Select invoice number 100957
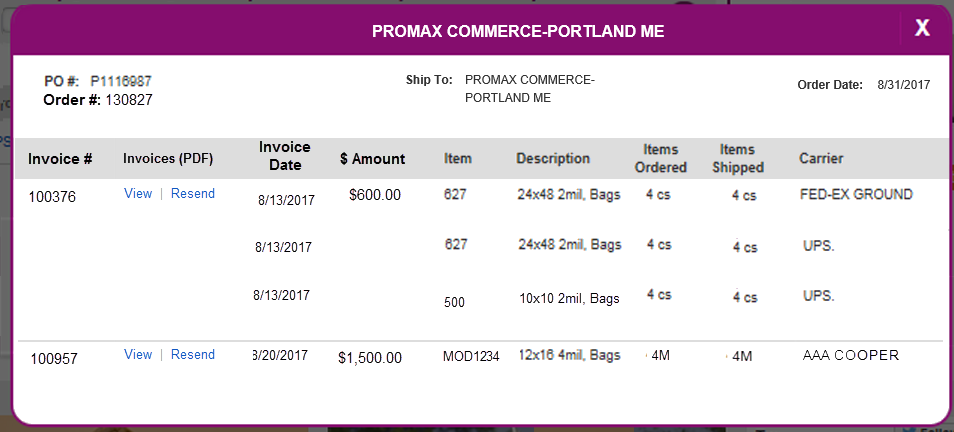The image size is (954, 432). (54, 359)
